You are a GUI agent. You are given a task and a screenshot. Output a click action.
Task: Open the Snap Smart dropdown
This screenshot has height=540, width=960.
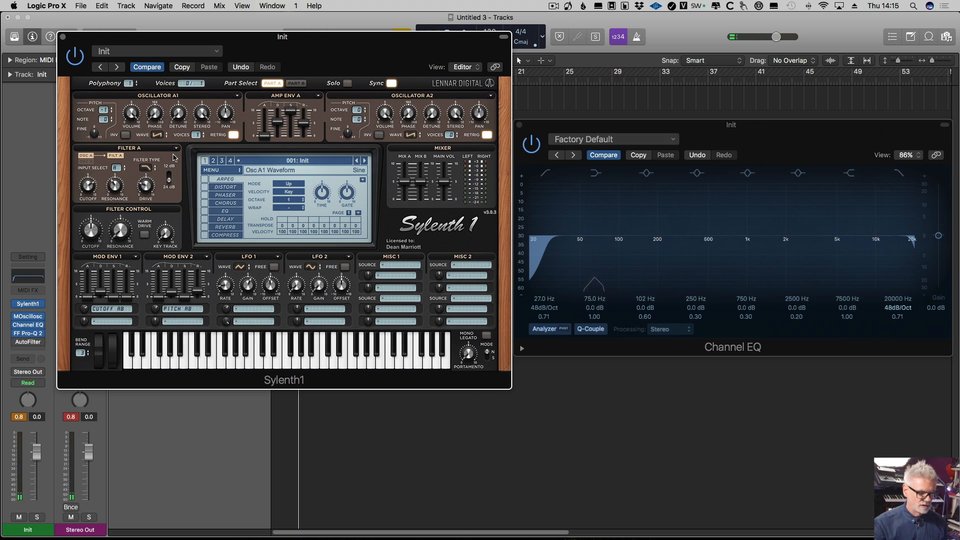pos(713,61)
